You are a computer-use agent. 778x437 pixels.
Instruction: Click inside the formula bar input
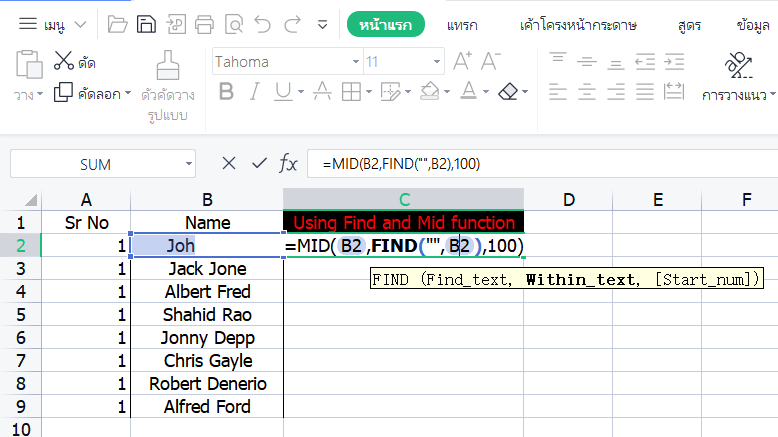click(x=542, y=164)
